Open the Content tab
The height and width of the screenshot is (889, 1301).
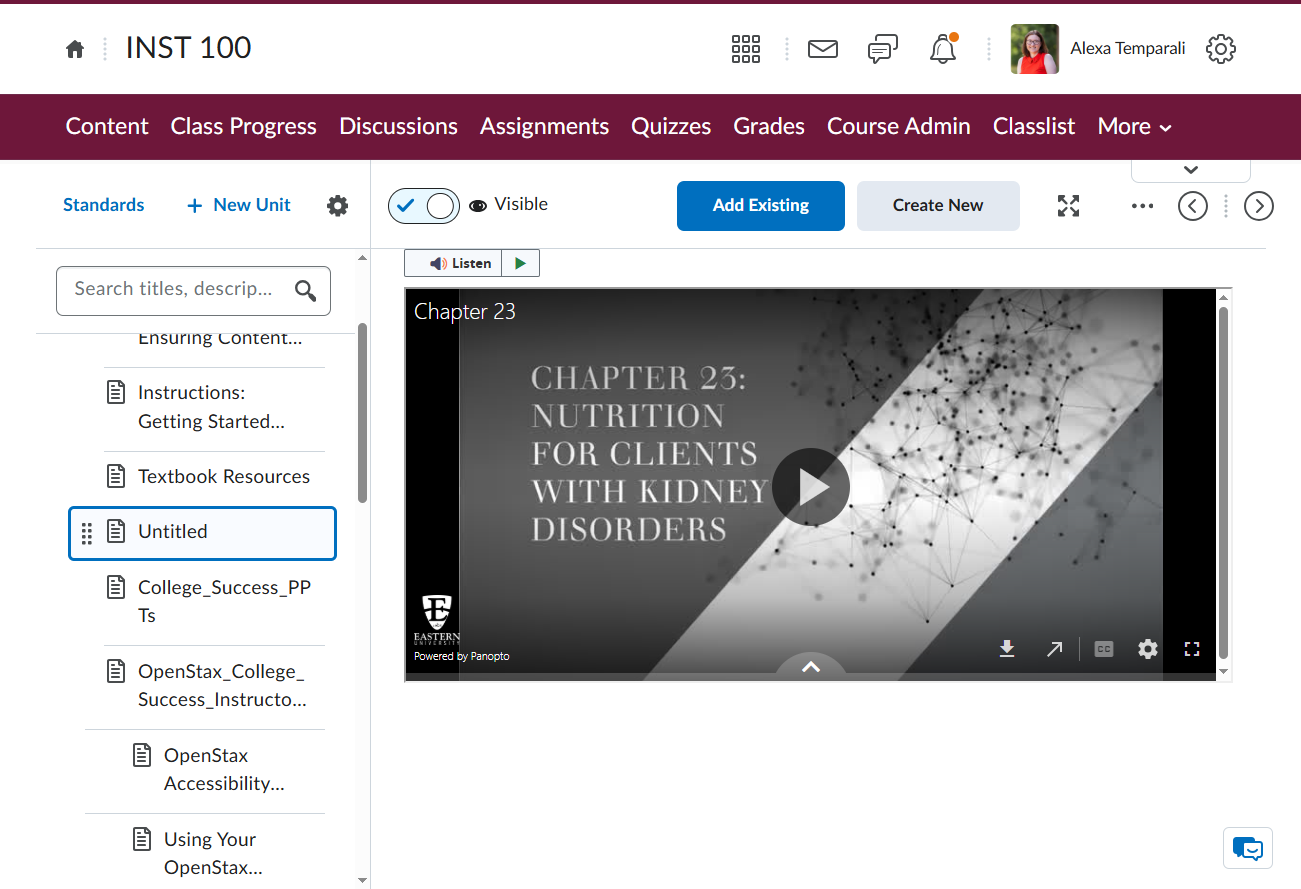click(107, 127)
